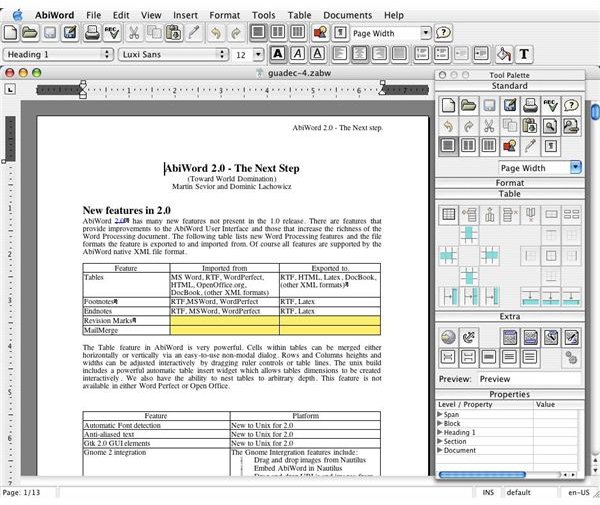Open the Table menu
600x505 pixels.
tap(299, 15)
